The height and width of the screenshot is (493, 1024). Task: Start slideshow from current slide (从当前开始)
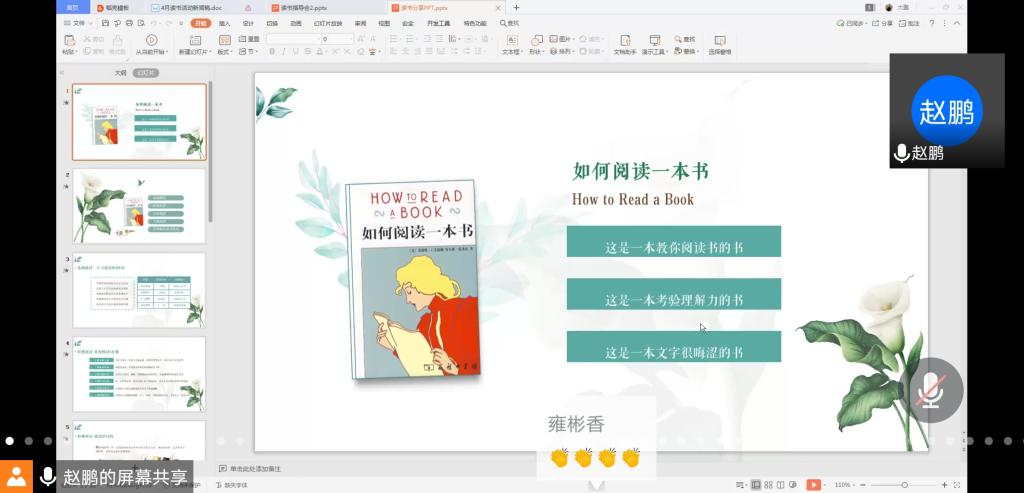152,40
